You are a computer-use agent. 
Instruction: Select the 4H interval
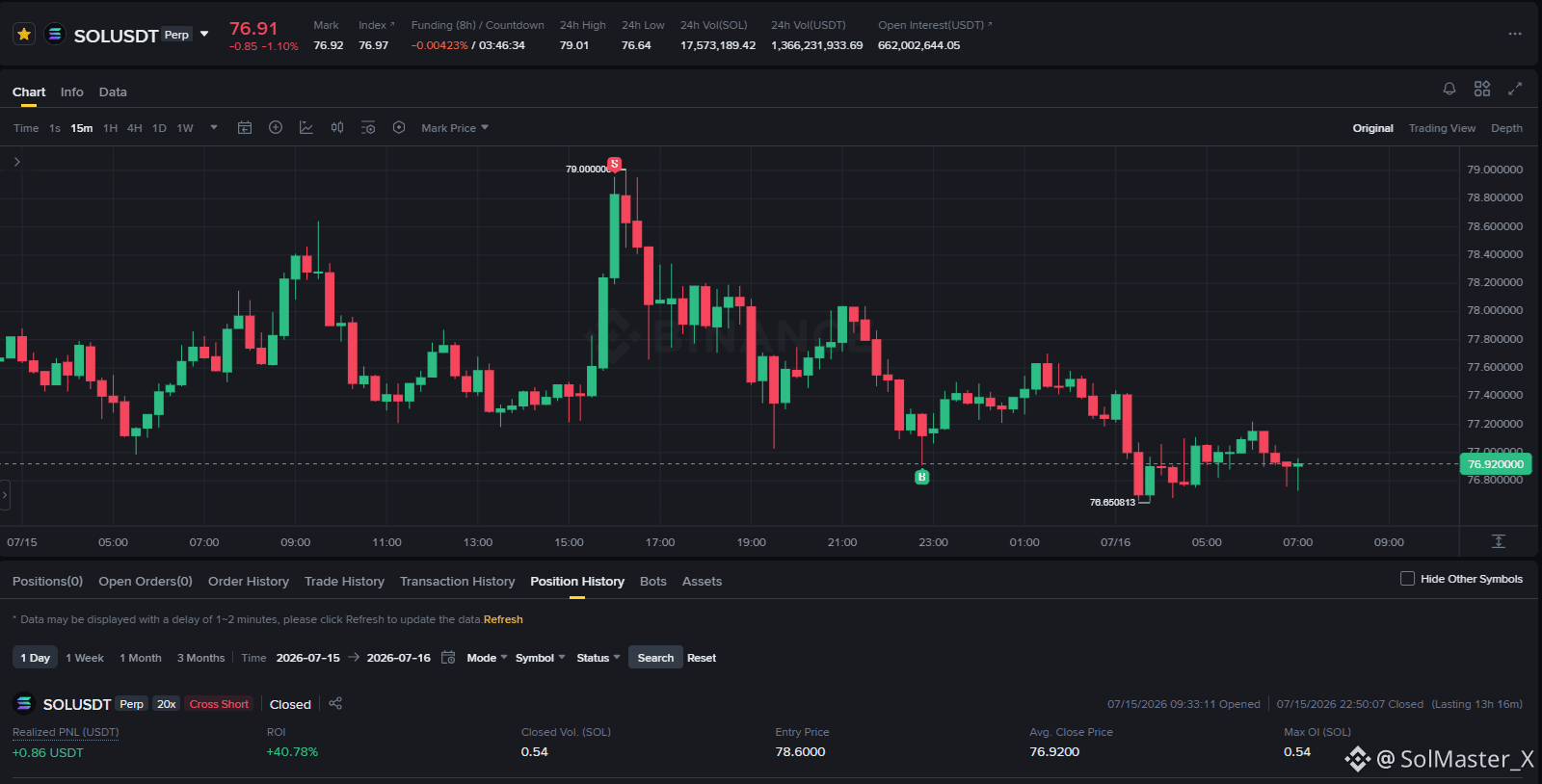point(135,128)
